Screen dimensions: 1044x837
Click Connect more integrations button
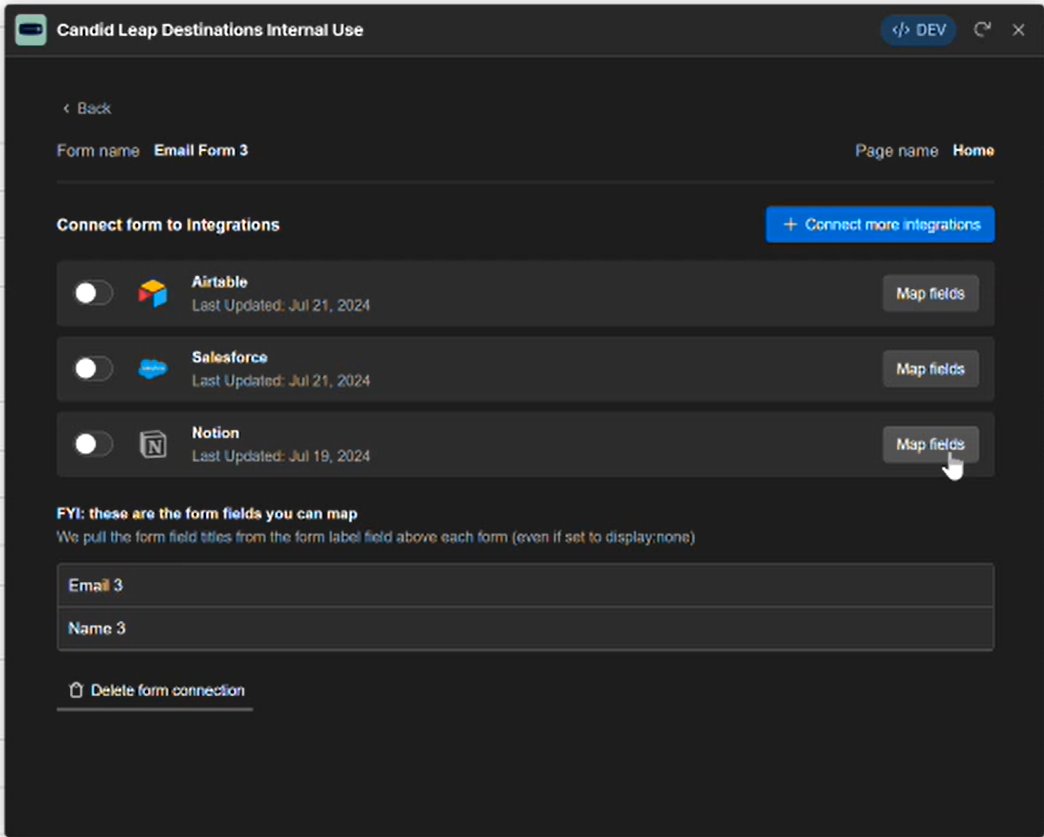click(x=880, y=224)
